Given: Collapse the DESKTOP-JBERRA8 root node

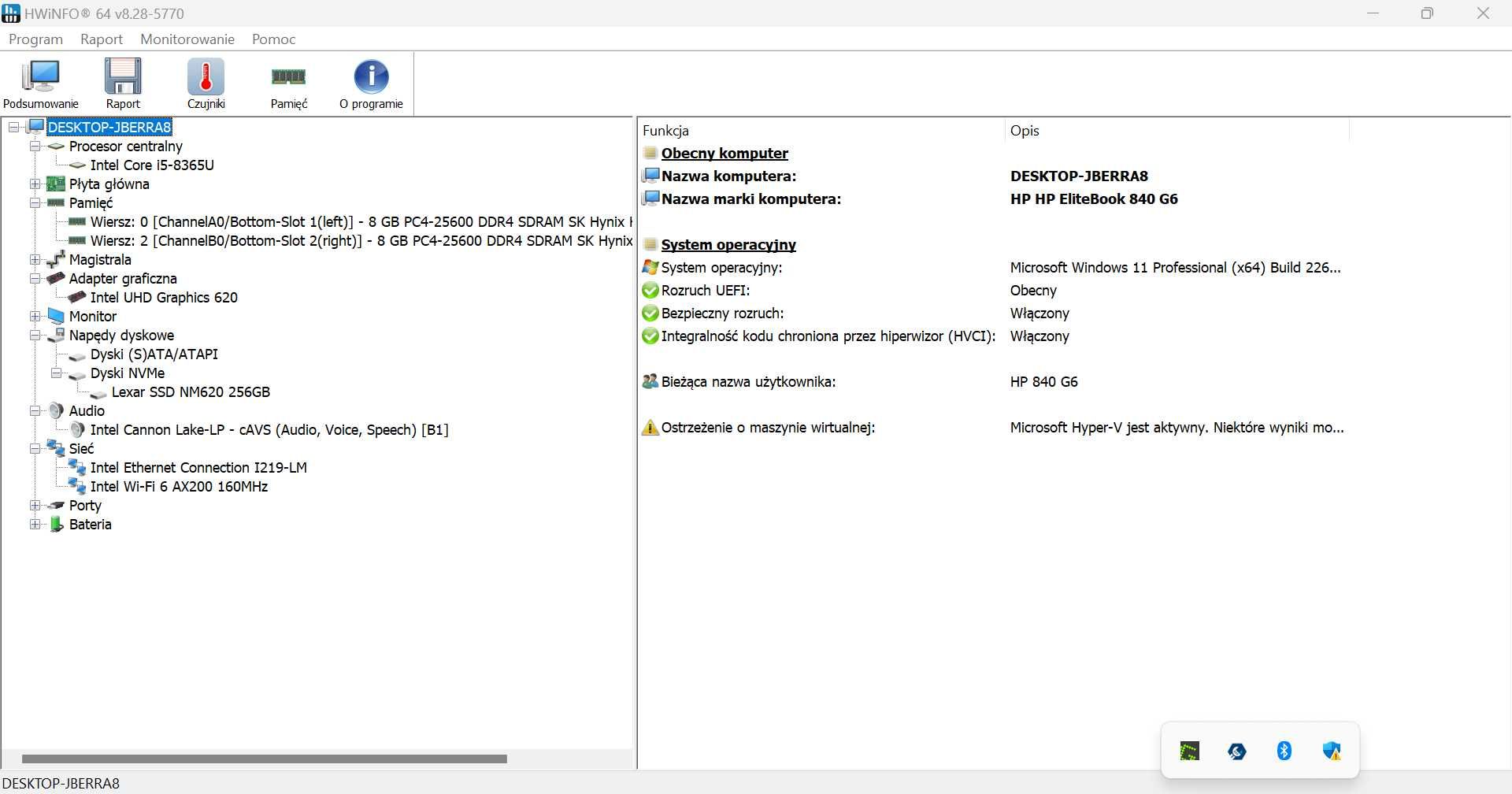Looking at the screenshot, I should tap(13, 127).
